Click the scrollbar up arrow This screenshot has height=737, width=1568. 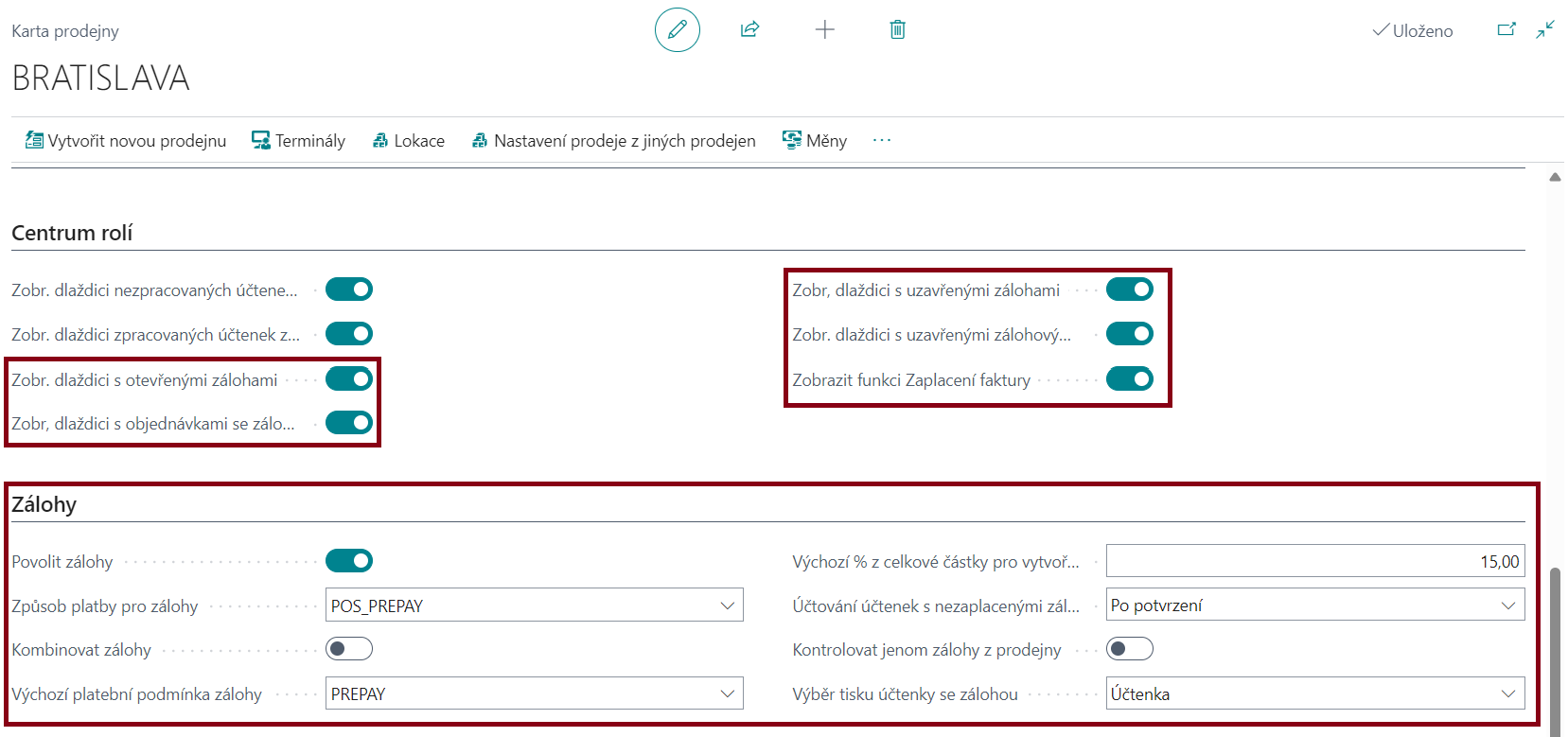1555,177
